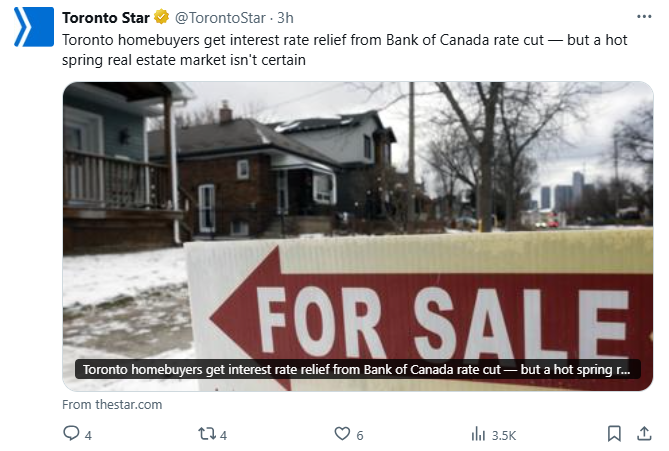
Task: Click the reply speech bubble icon
Action: [x=71, y=434]
